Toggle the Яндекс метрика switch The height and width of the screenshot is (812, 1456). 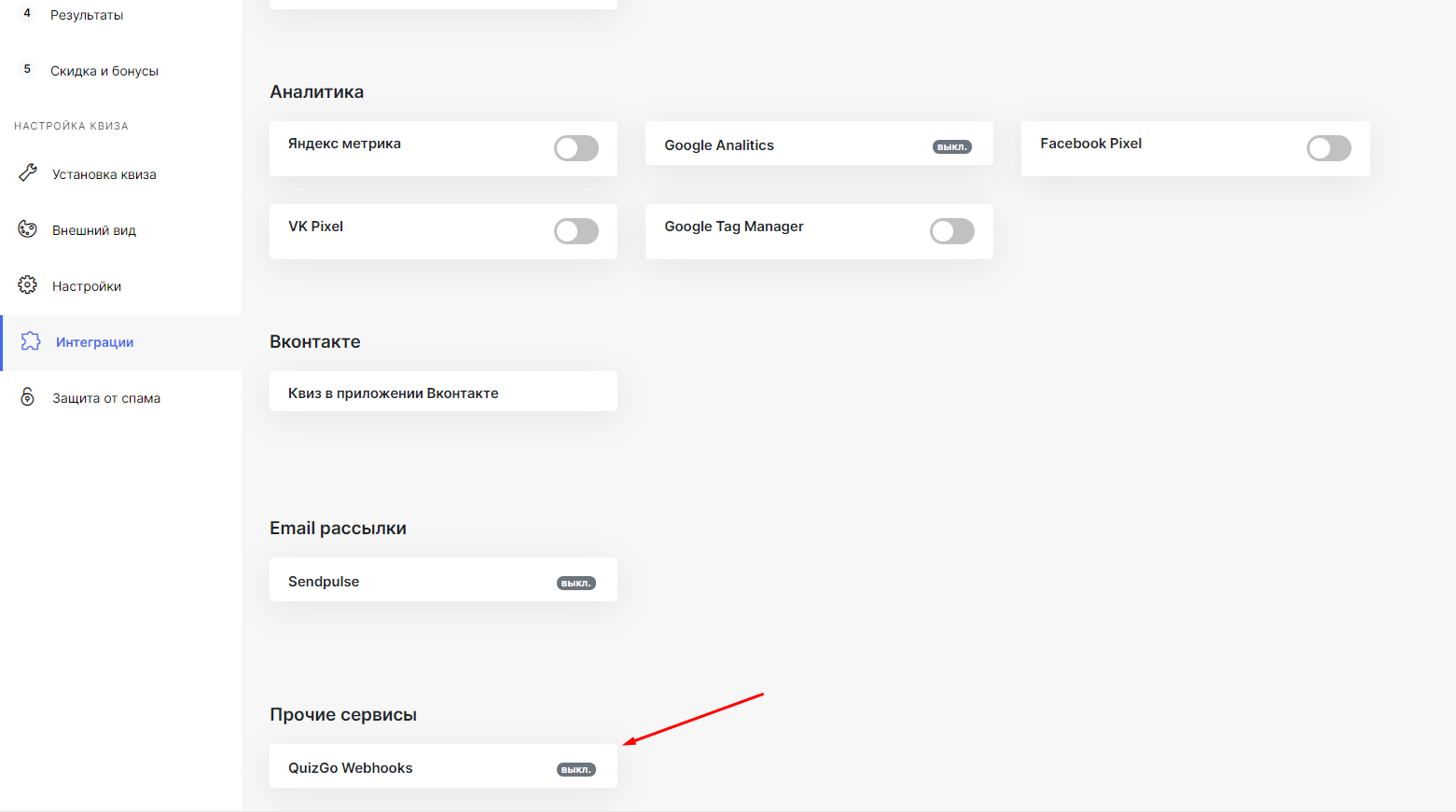576,148
